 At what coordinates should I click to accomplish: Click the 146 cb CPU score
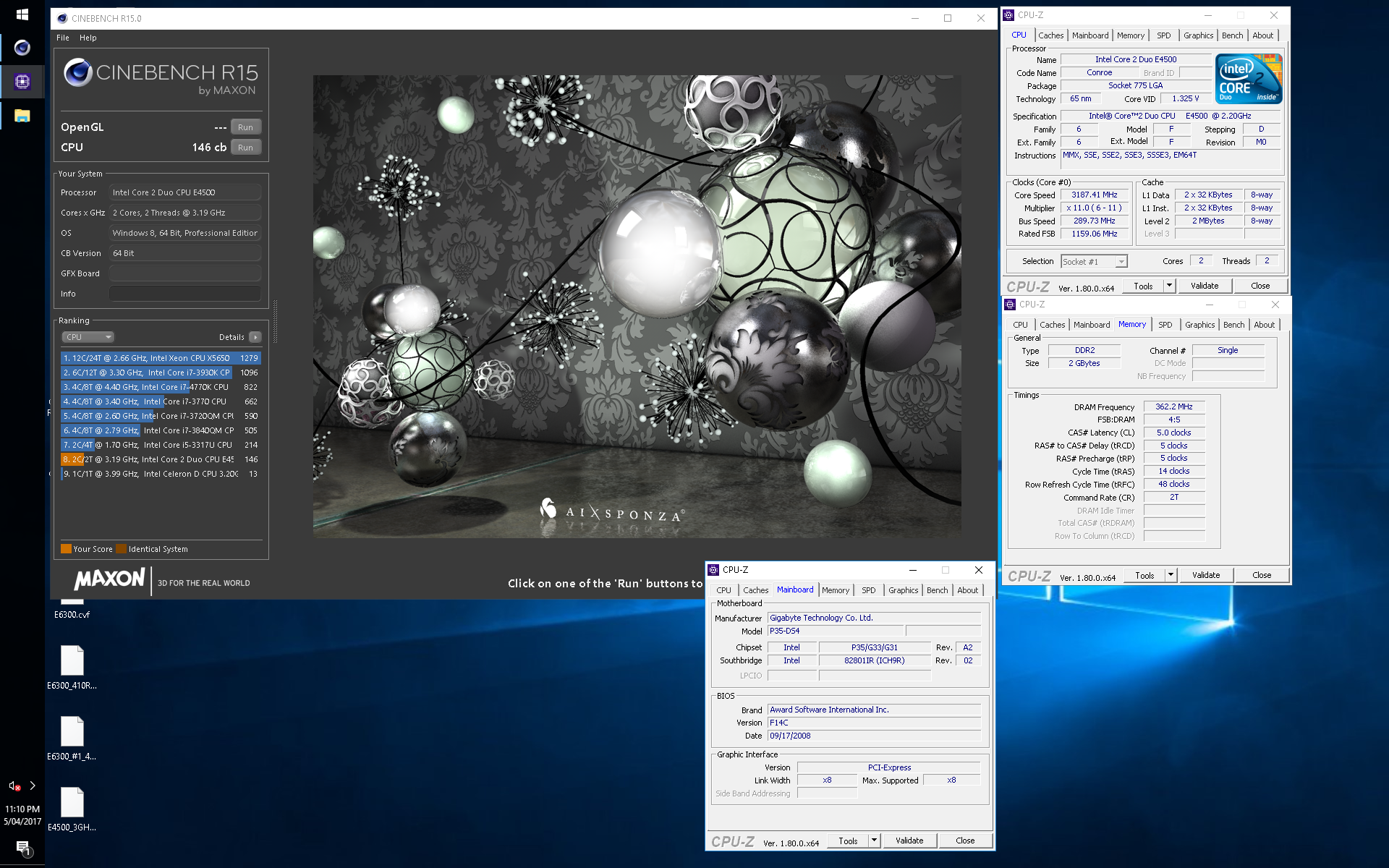[209, 148]
